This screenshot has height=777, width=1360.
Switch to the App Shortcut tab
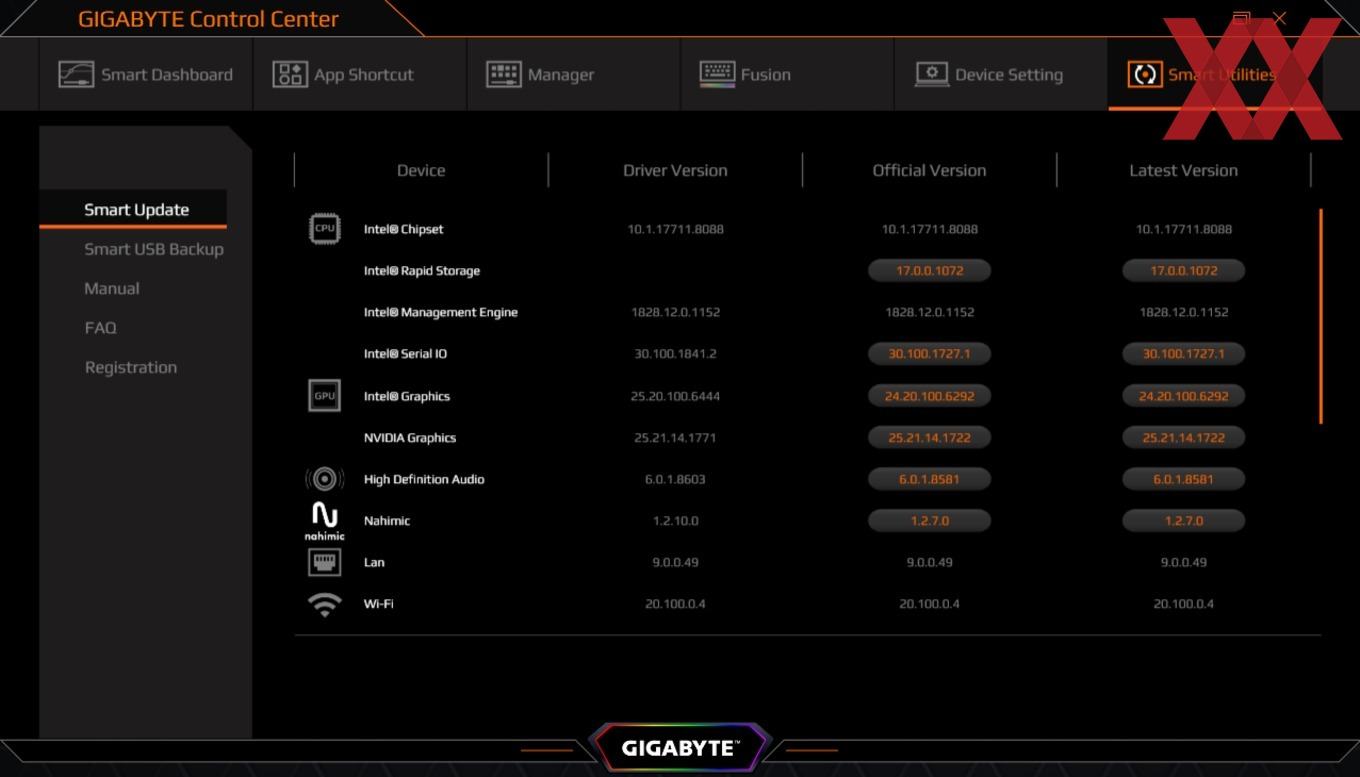[360, 75]
